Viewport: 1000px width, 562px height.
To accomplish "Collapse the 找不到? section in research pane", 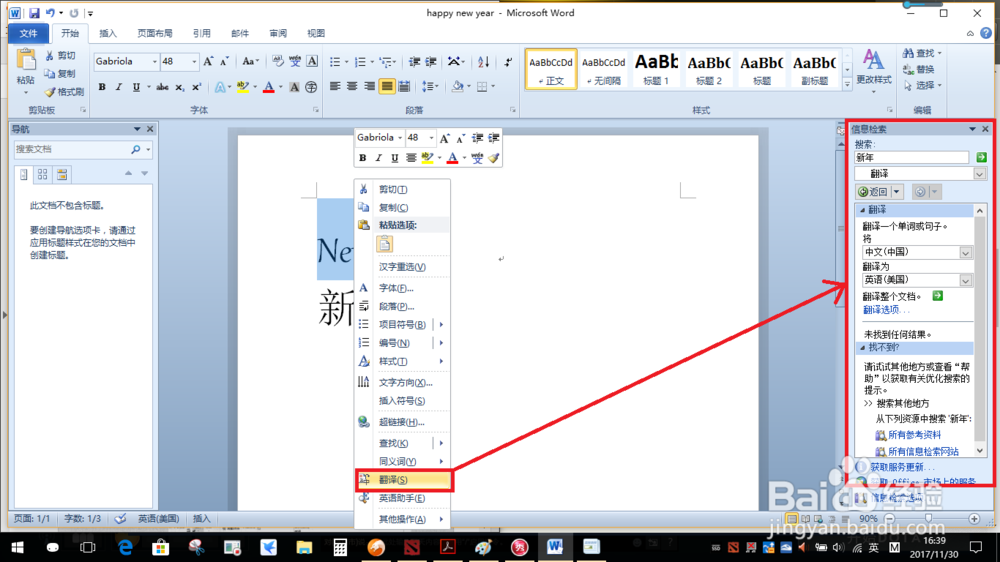I will pyautogui.click(x=863, y=348).
